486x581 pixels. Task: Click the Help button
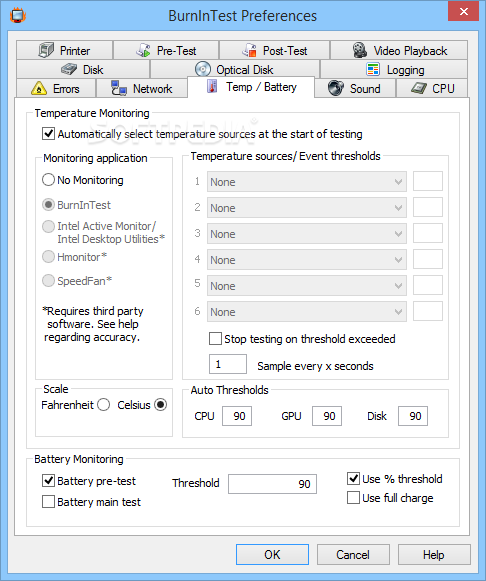tap(434, 554)
